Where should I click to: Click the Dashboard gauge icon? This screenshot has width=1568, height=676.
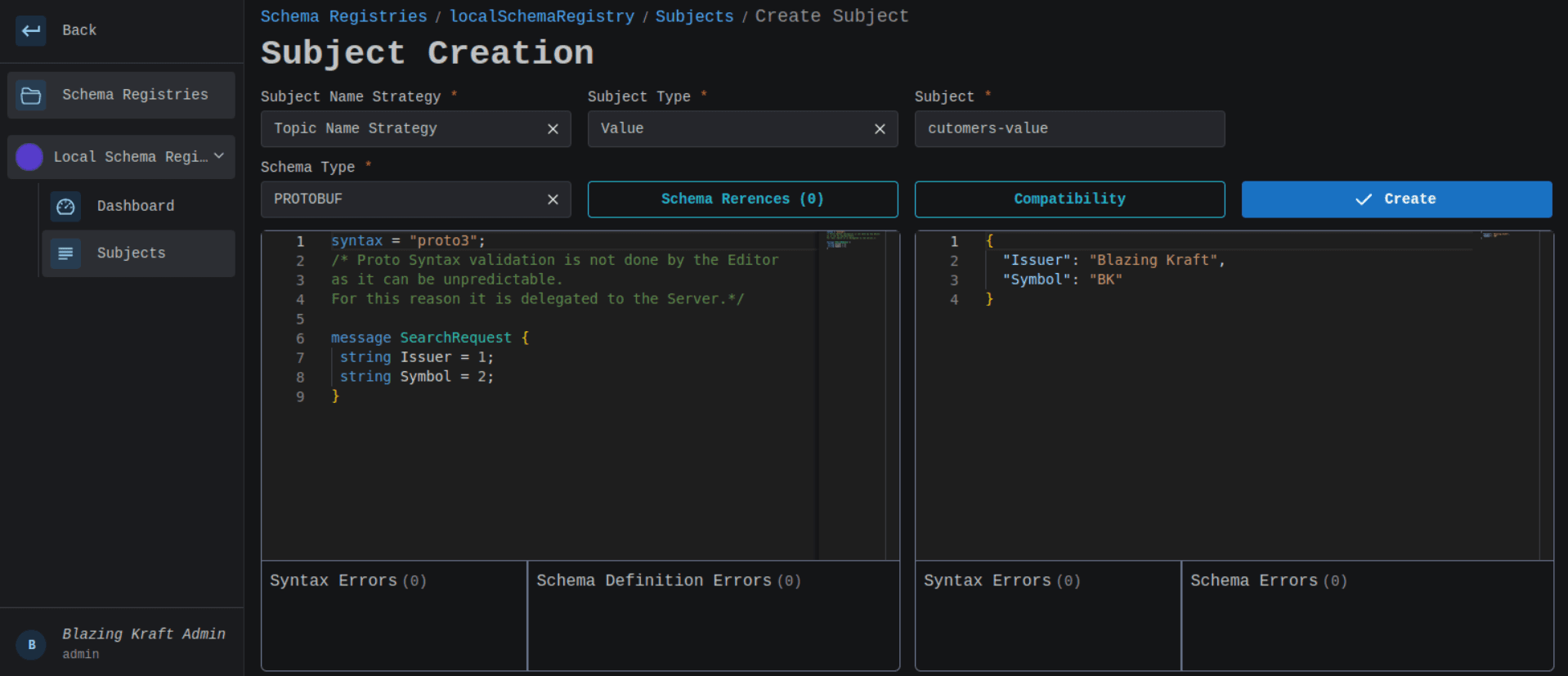(x=65, y=207)
